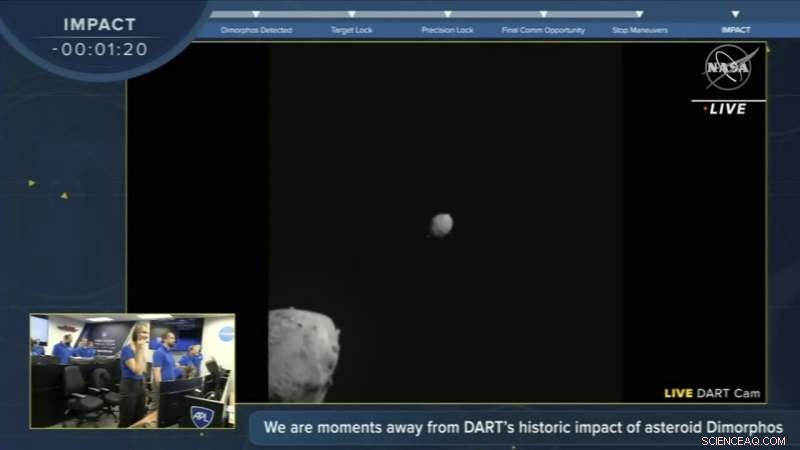Viewport: 800px width, 450px height.
Task: Click the small asteroid Dimorphos in view
Action: pyautogui.click(x=441, y=225)
